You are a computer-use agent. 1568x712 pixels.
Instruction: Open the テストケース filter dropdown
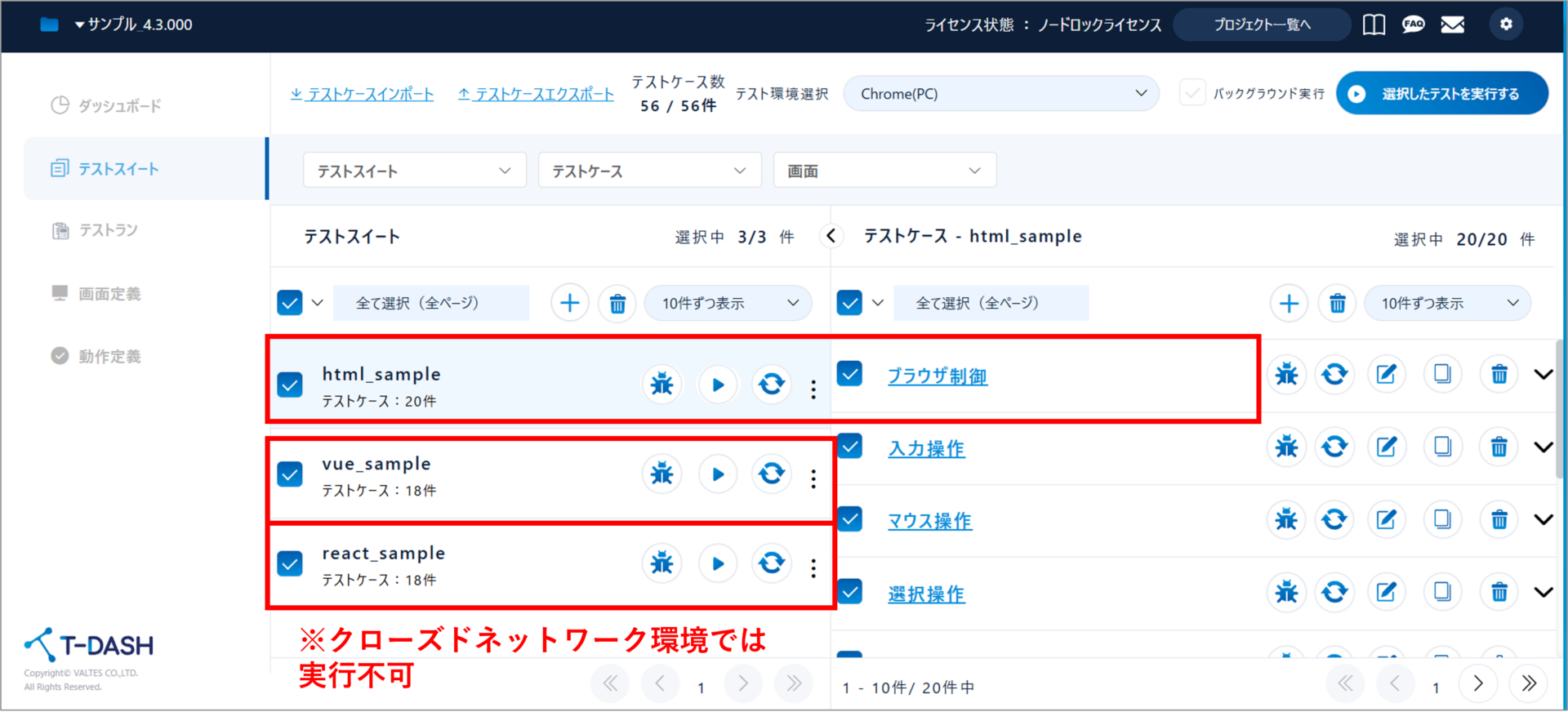pyautogui.click(x=649, y=171)
